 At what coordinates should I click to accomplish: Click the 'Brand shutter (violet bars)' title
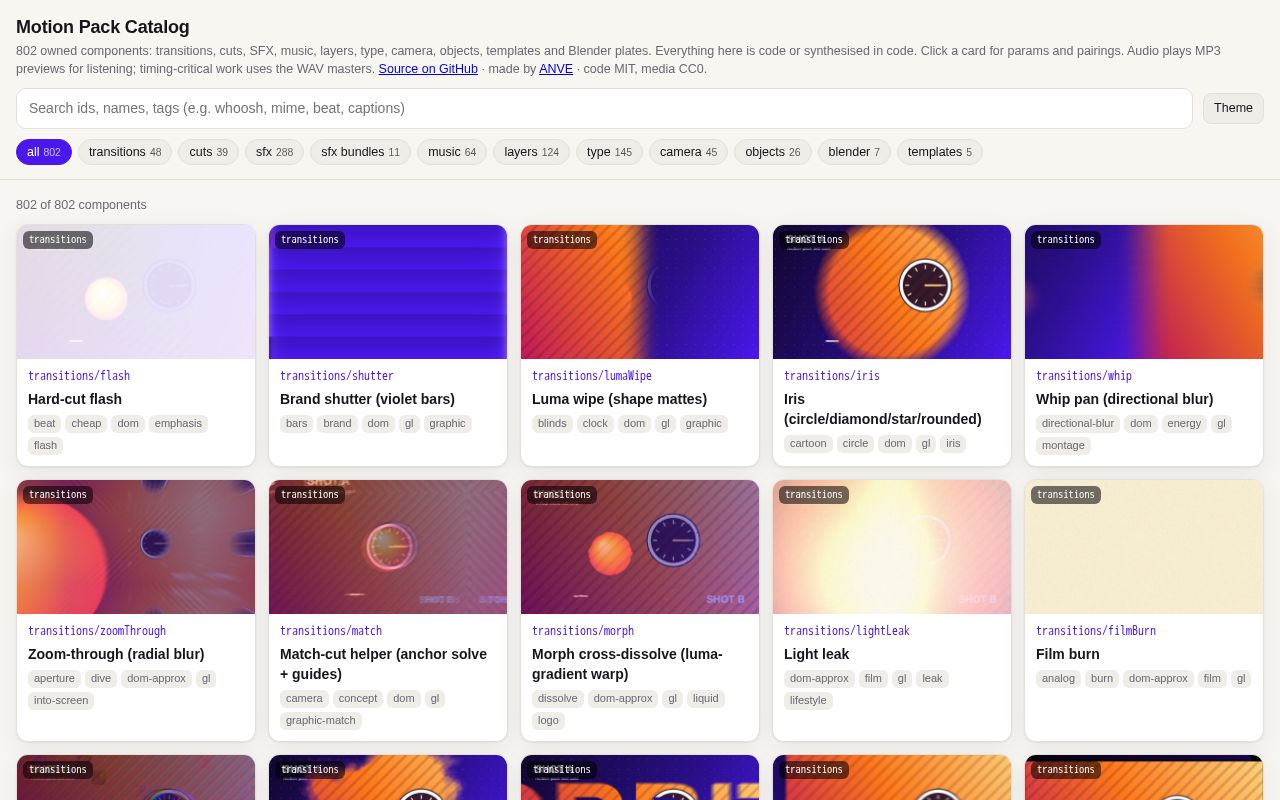click(367, 399)
